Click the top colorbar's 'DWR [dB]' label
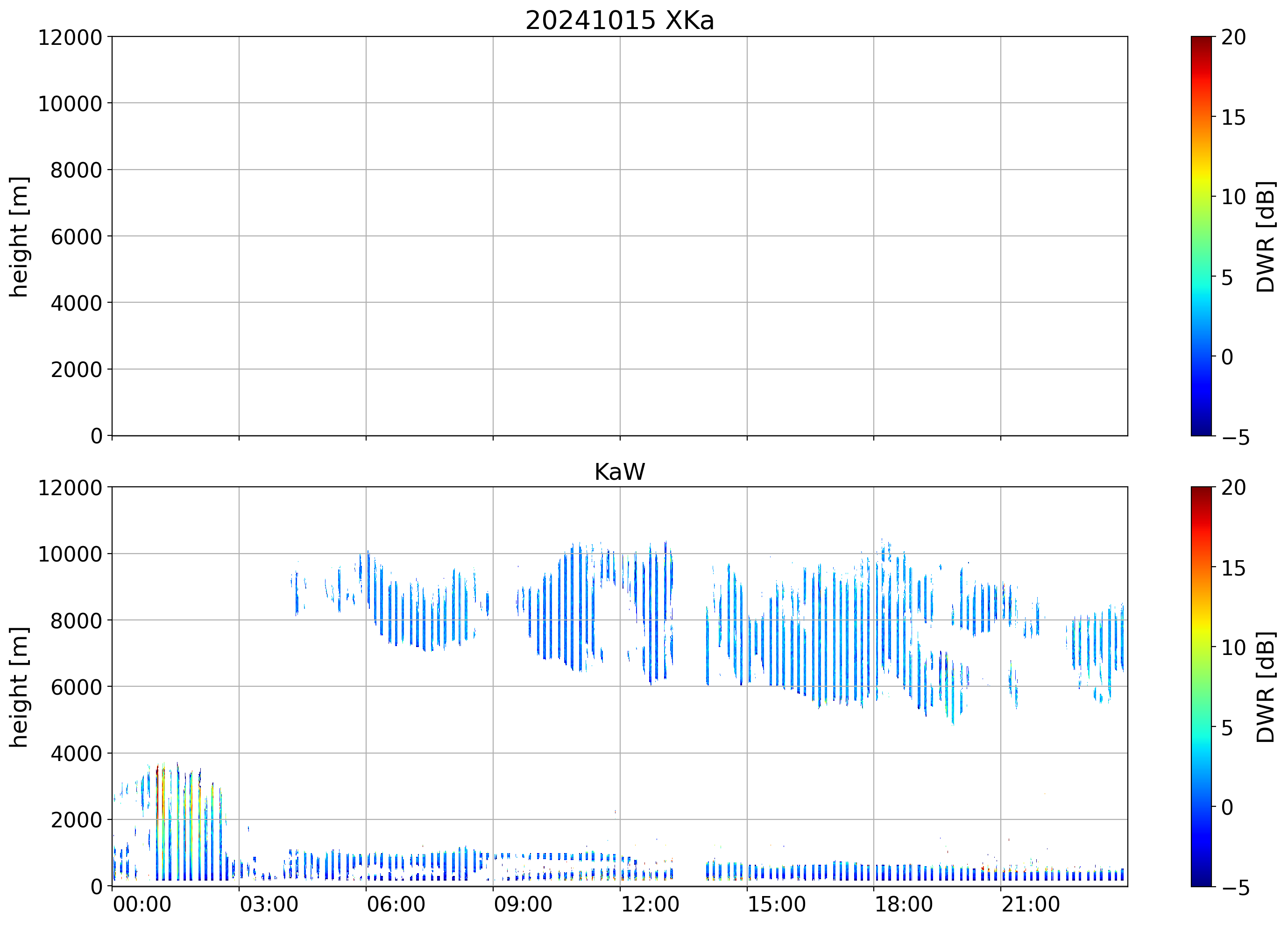The height and width of the screenshot is (925, 1288). [x=1266, y=236]
